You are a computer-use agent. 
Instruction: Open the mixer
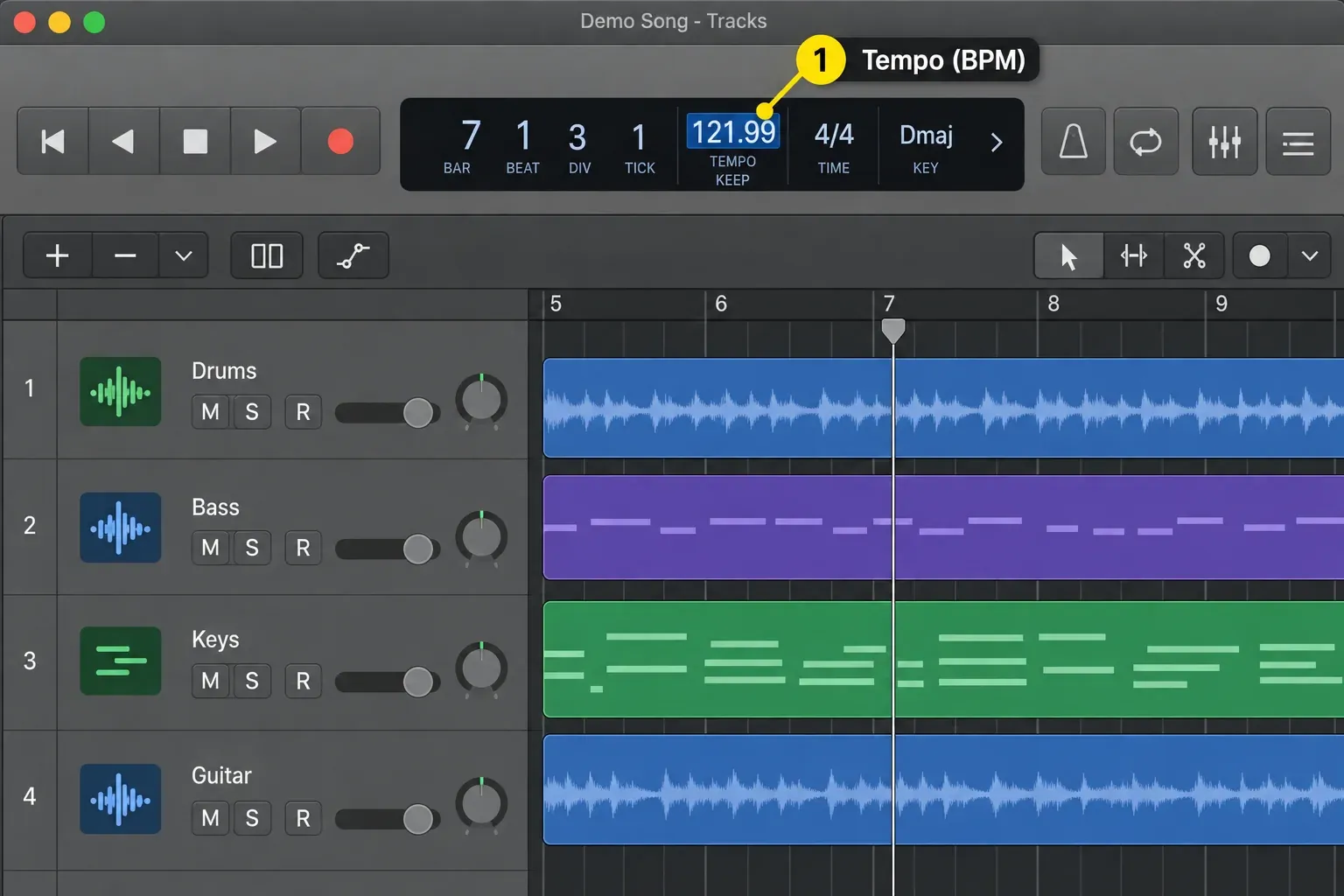pos(1225,141)
